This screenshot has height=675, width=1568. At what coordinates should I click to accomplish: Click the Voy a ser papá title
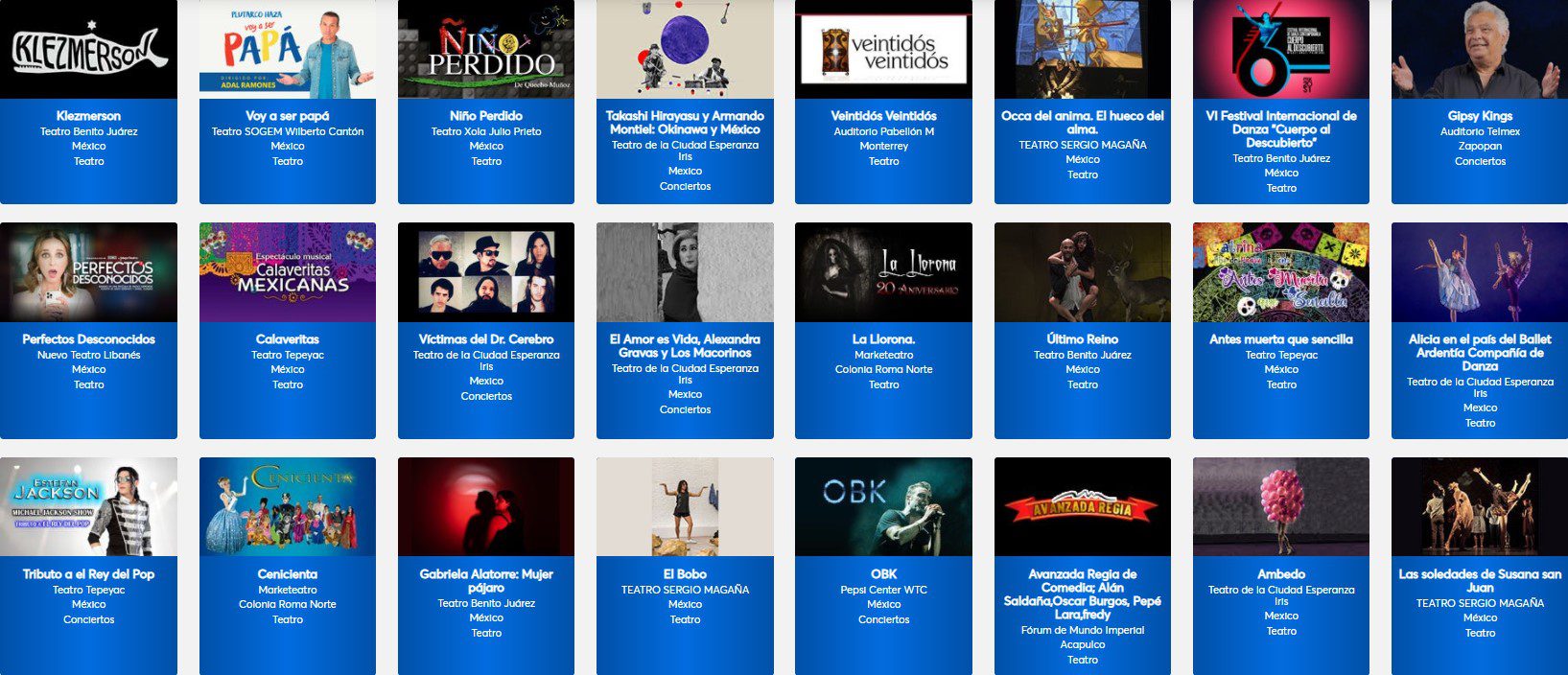coord(288,116)
